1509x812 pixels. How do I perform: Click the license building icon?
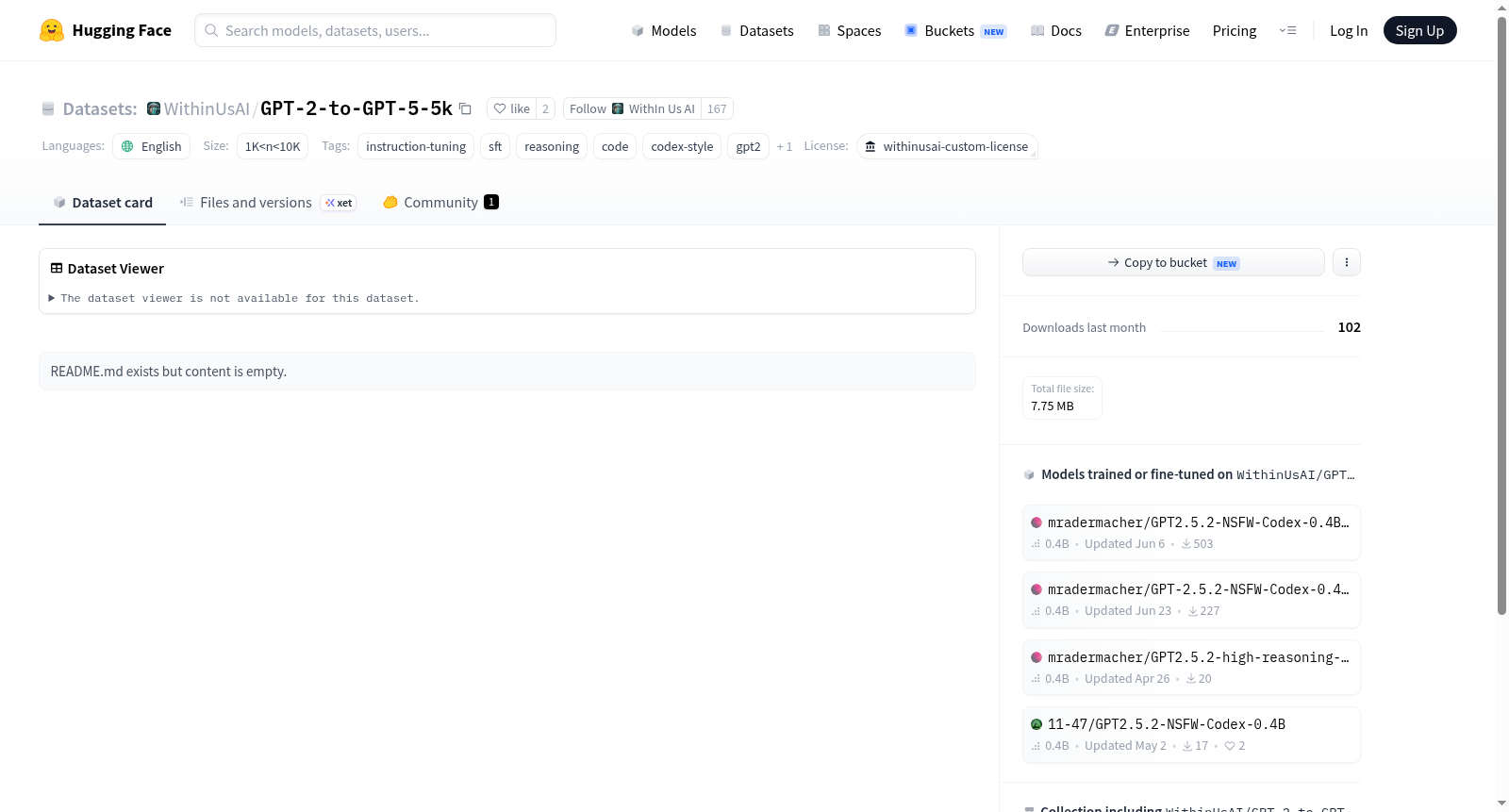pyautogui.click(x=871, y=146)
